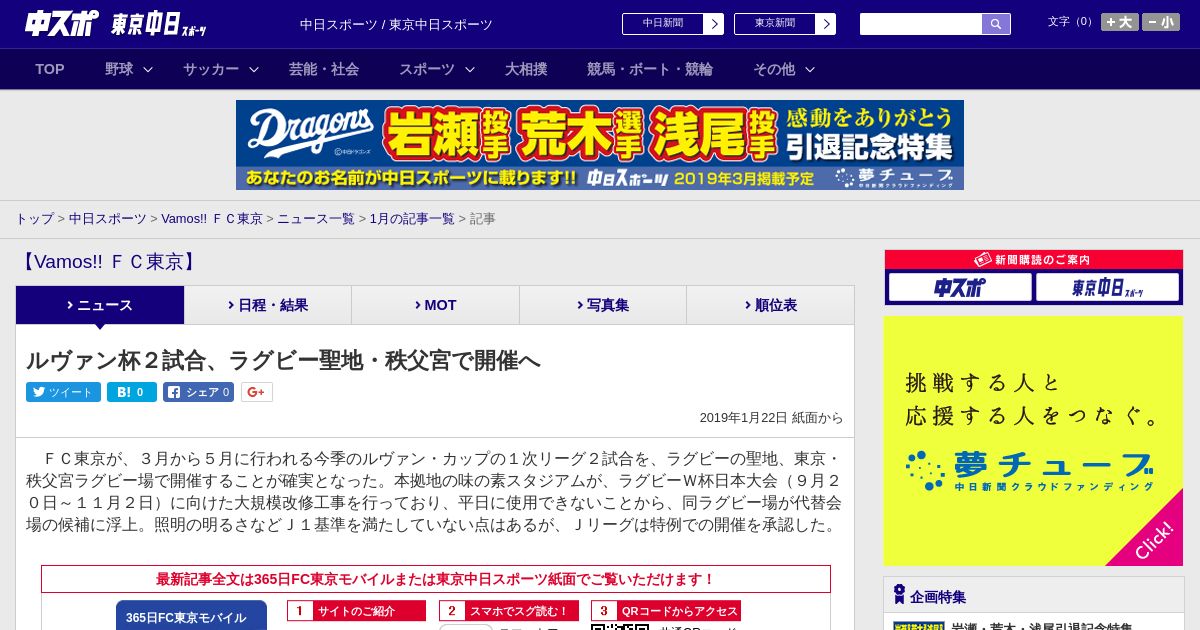
Task: Decrease text size with 小 button
Action: click(x=1161, y=22)
